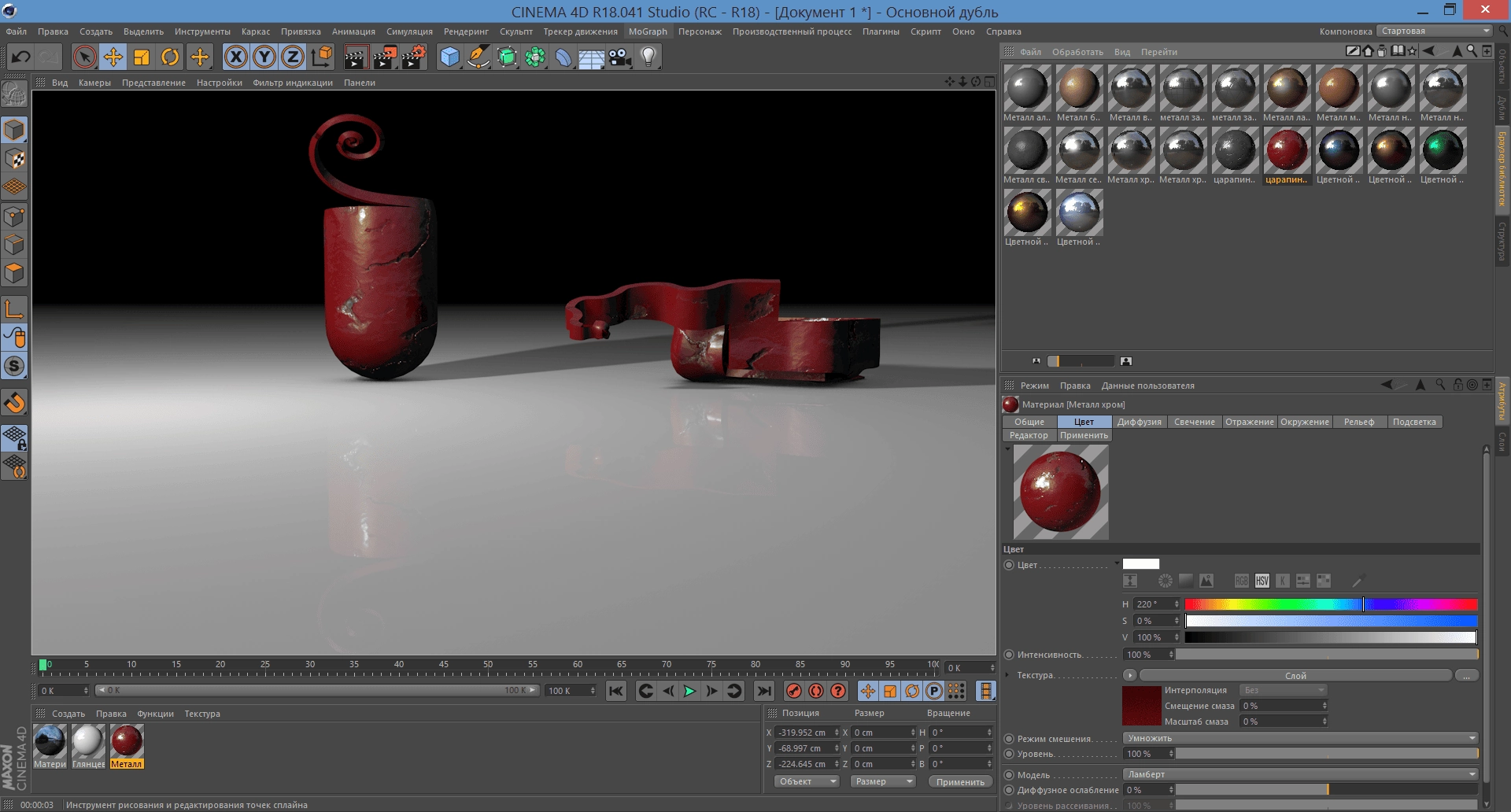Open Режим смешения dropdown Умножить

[x=1300, y=738]
